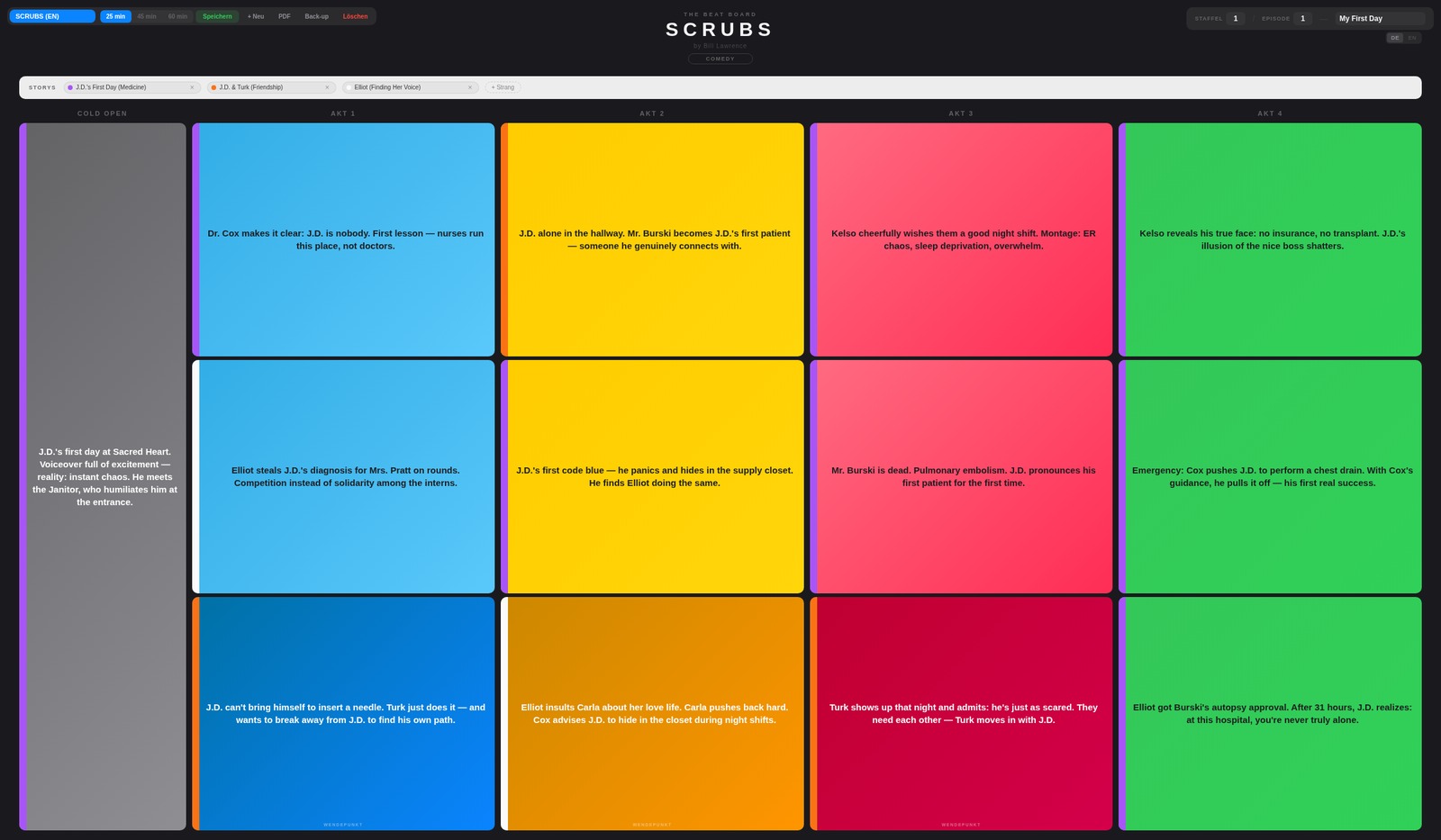The height and width of the screenshot is (840, 1441).
Task: Click the AKT 2 column header
Action: pyautogui.click(x=652, y=113)
